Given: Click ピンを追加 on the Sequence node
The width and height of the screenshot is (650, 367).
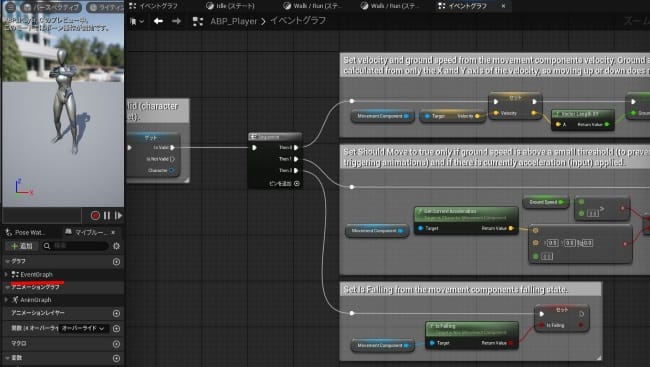Looking at the screenshot, I should (x=284, y=183).
